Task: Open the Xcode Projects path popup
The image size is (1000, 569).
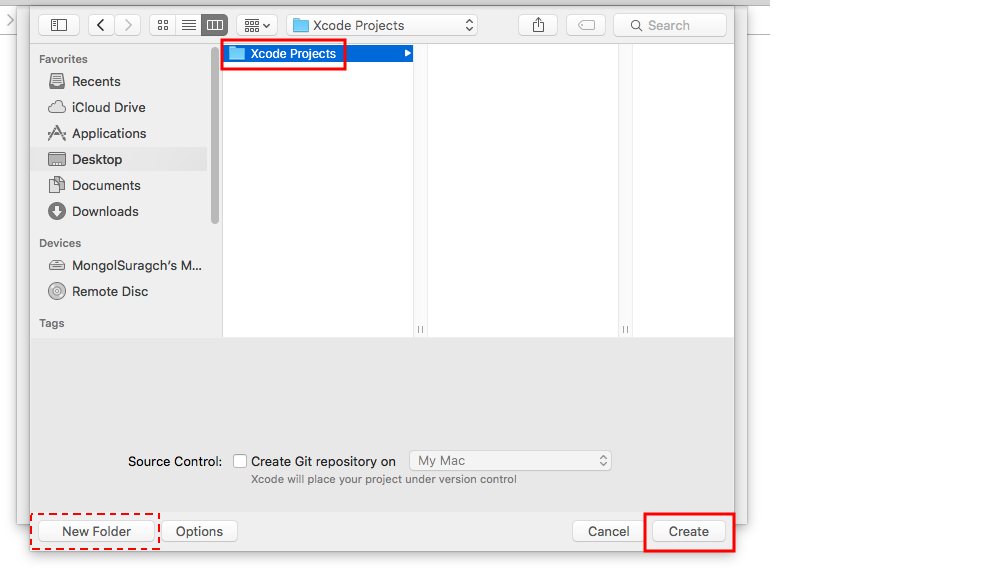Action: (x=382, y=26)
